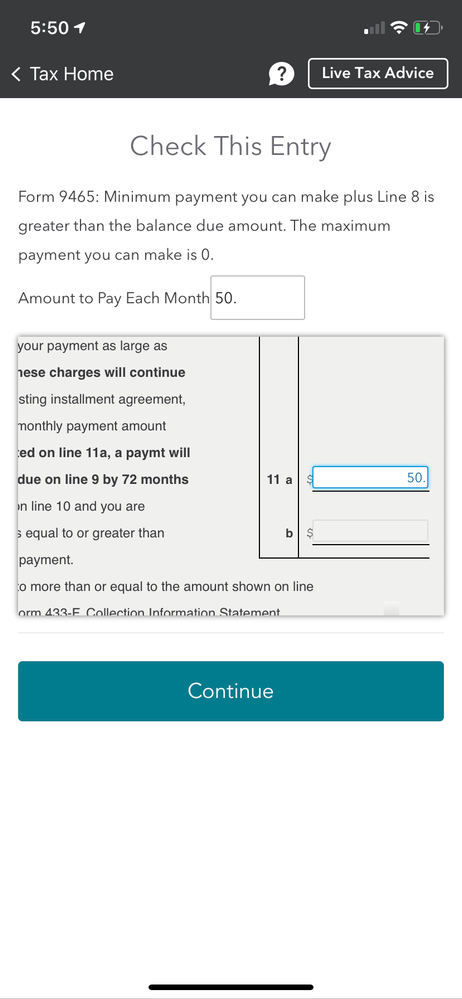This screenshot has width=462, height=999.
Task: Go back via the Tax Home label
Action: point(71,74)
